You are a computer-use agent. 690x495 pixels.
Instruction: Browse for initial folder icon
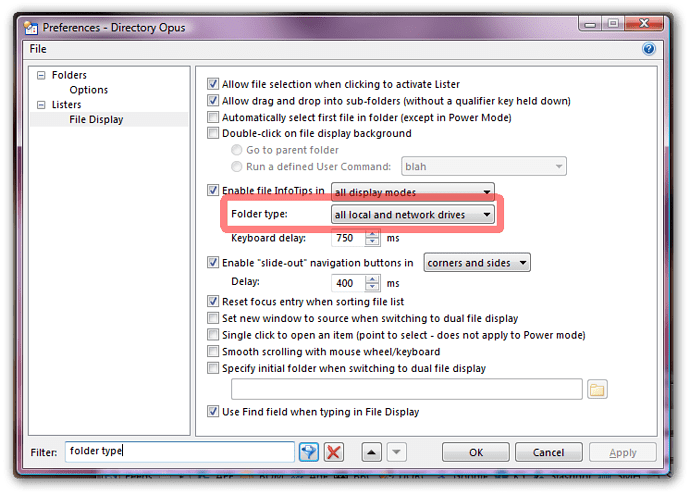tap(597, 389)
